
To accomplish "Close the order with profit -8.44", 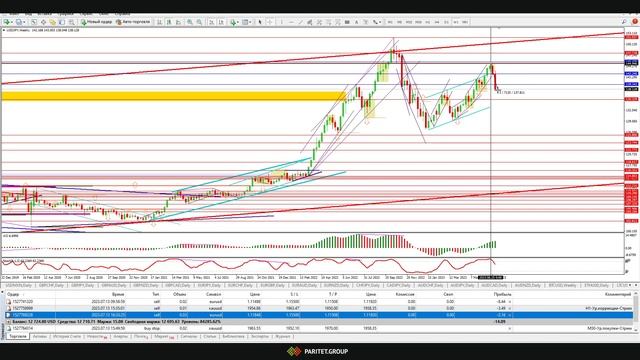I will point(510,302).
